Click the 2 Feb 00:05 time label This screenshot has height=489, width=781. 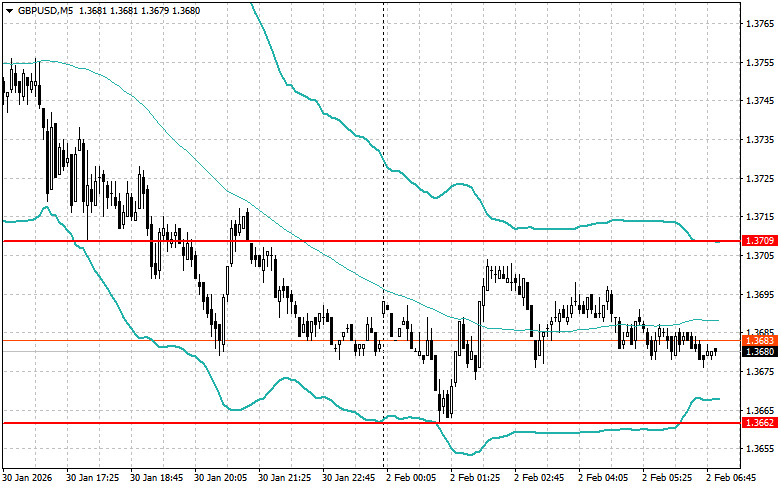[x=411, y=478]
